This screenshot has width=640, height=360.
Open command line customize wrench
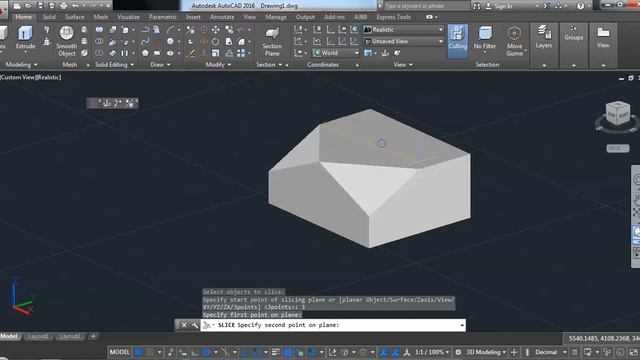tap(195, 325)
